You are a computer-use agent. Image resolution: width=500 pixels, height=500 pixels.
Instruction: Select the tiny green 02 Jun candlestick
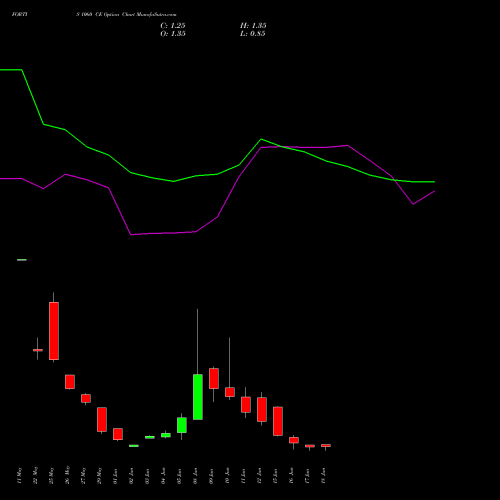134,446
